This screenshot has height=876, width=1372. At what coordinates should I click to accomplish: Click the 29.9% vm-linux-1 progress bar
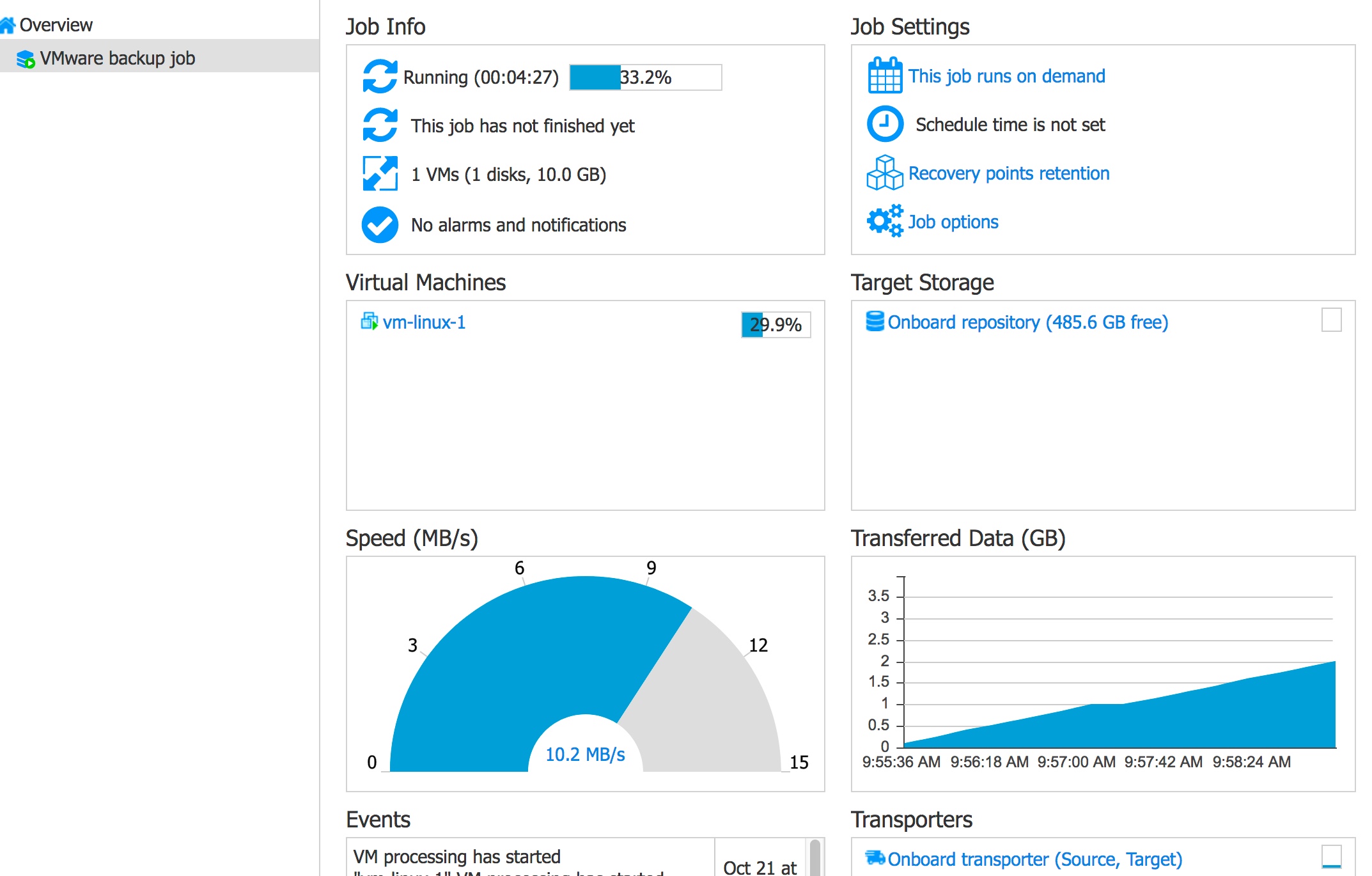776,325
